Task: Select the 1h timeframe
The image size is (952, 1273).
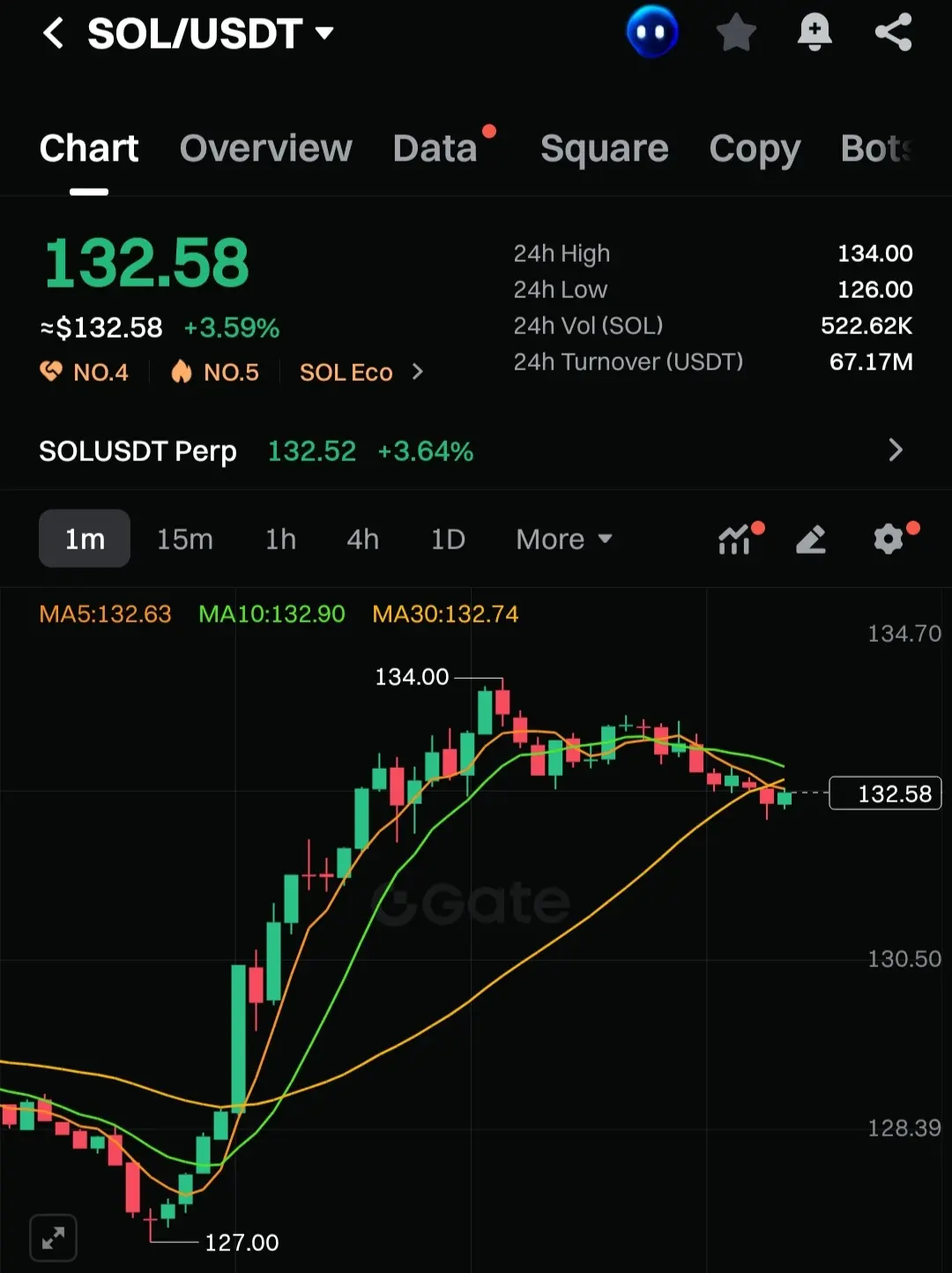Action: point(280,539)
